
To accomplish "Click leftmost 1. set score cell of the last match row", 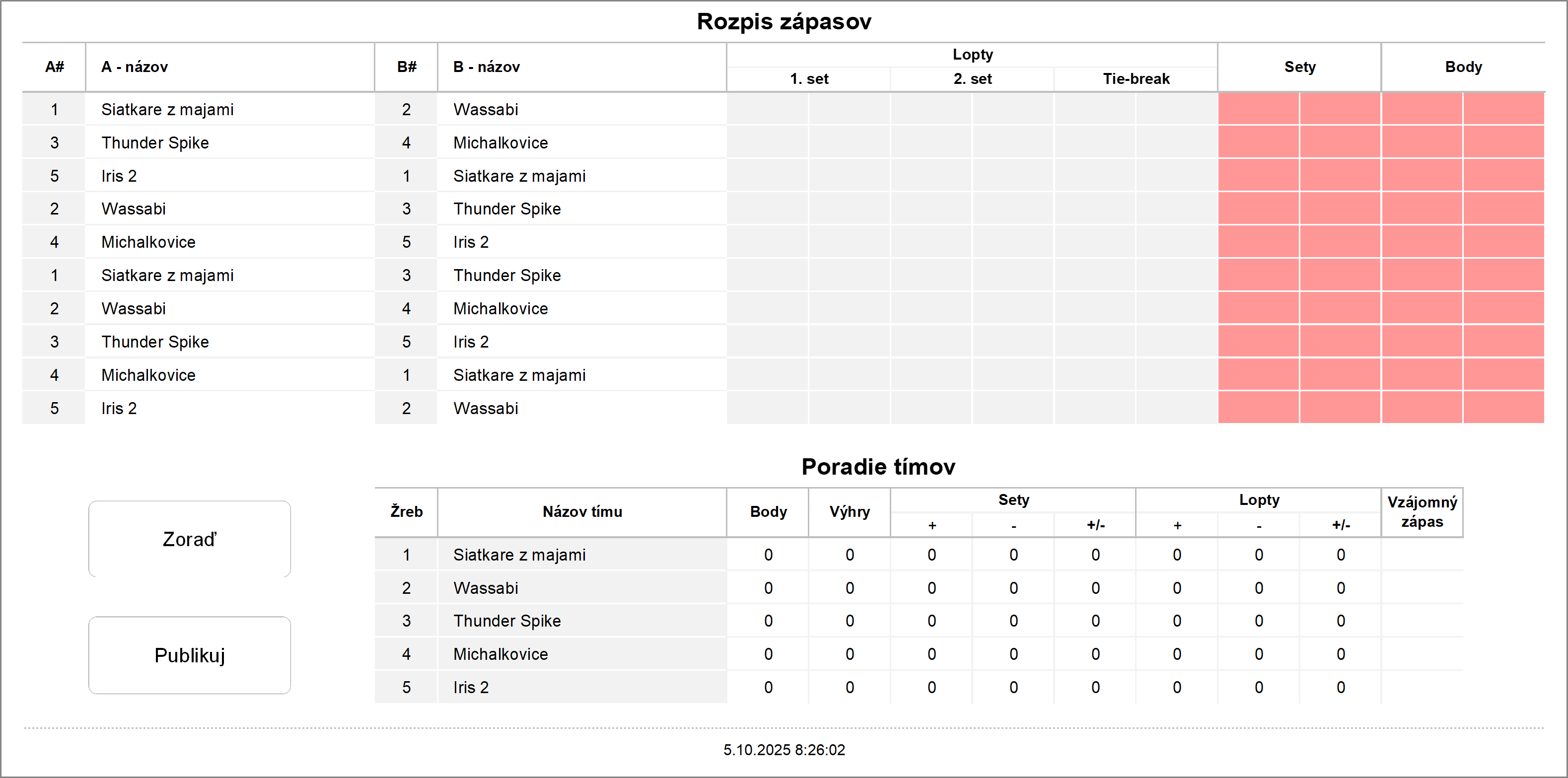I will 768,409.
